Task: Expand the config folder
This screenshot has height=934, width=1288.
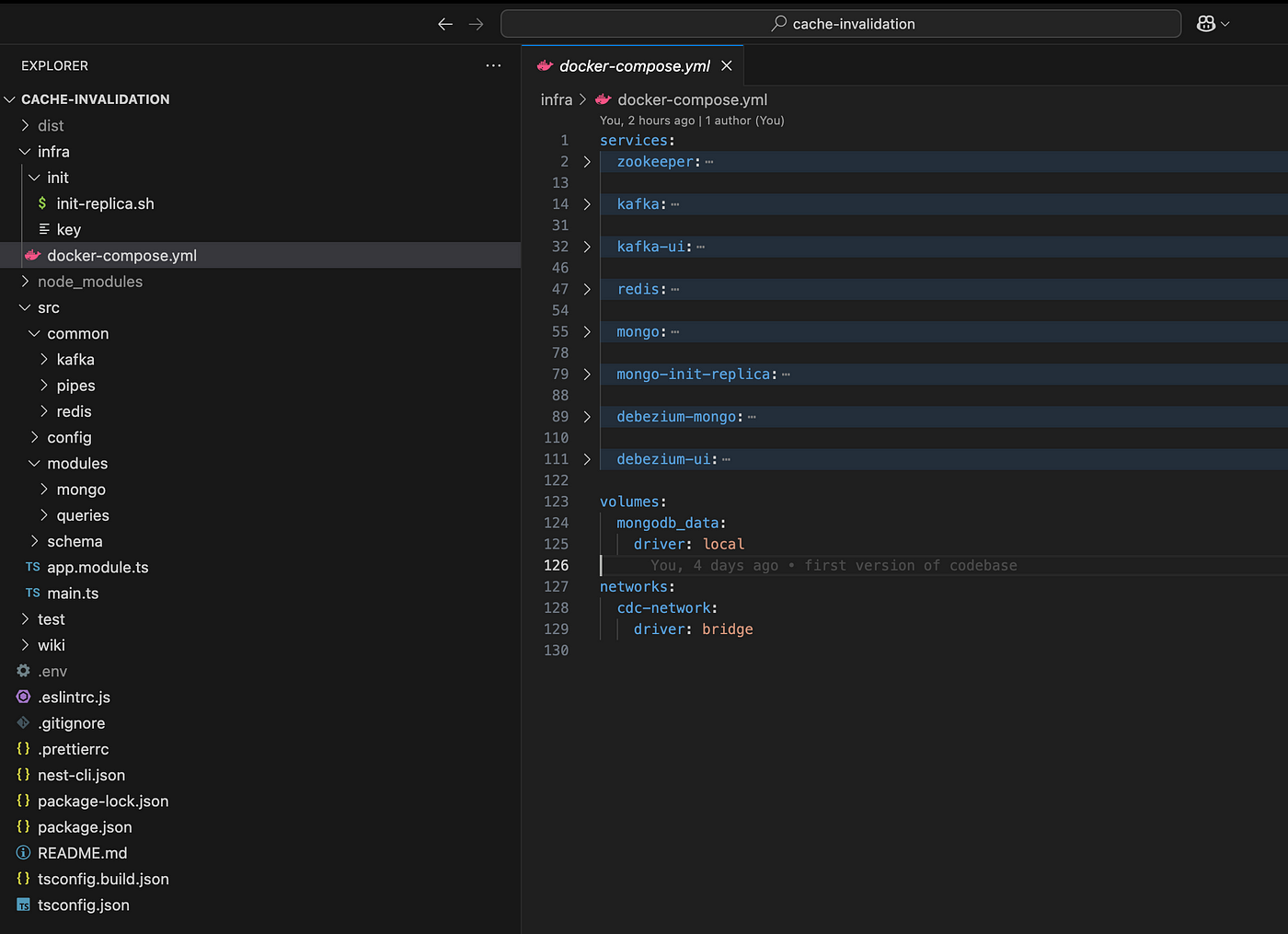Action: pos(260,437)
